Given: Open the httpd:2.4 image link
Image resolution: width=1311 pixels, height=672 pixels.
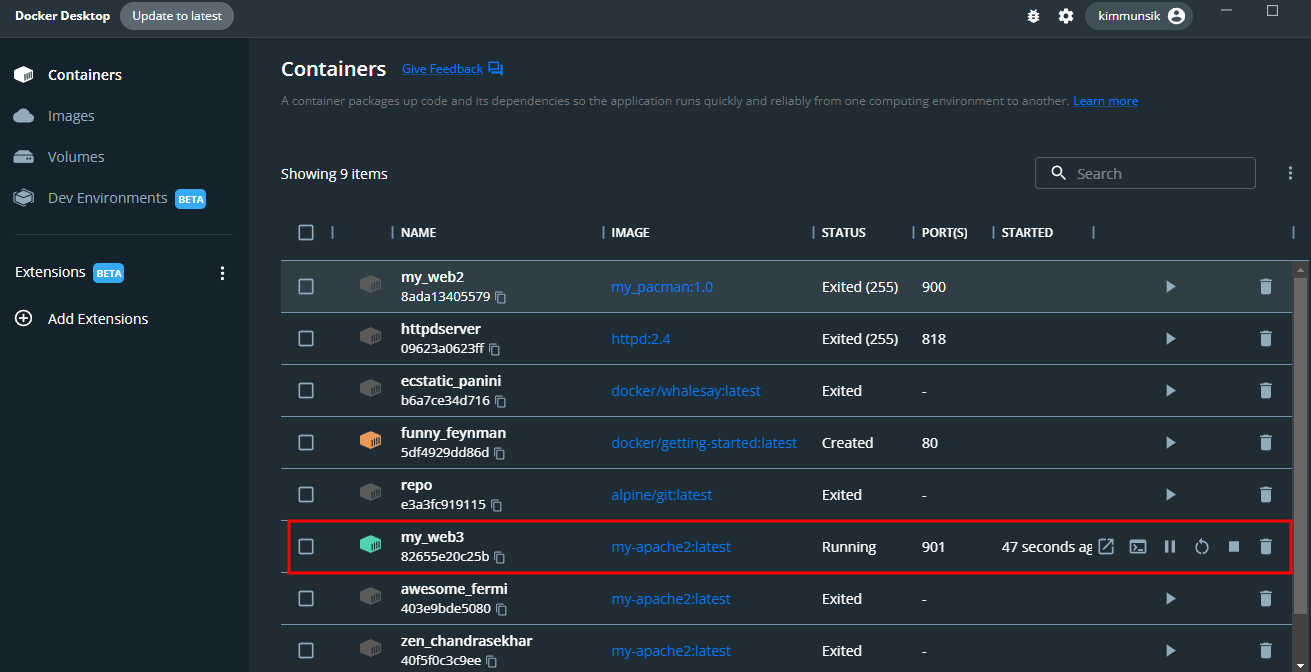Looking at the screenshot, I should [x=641, y=339].
